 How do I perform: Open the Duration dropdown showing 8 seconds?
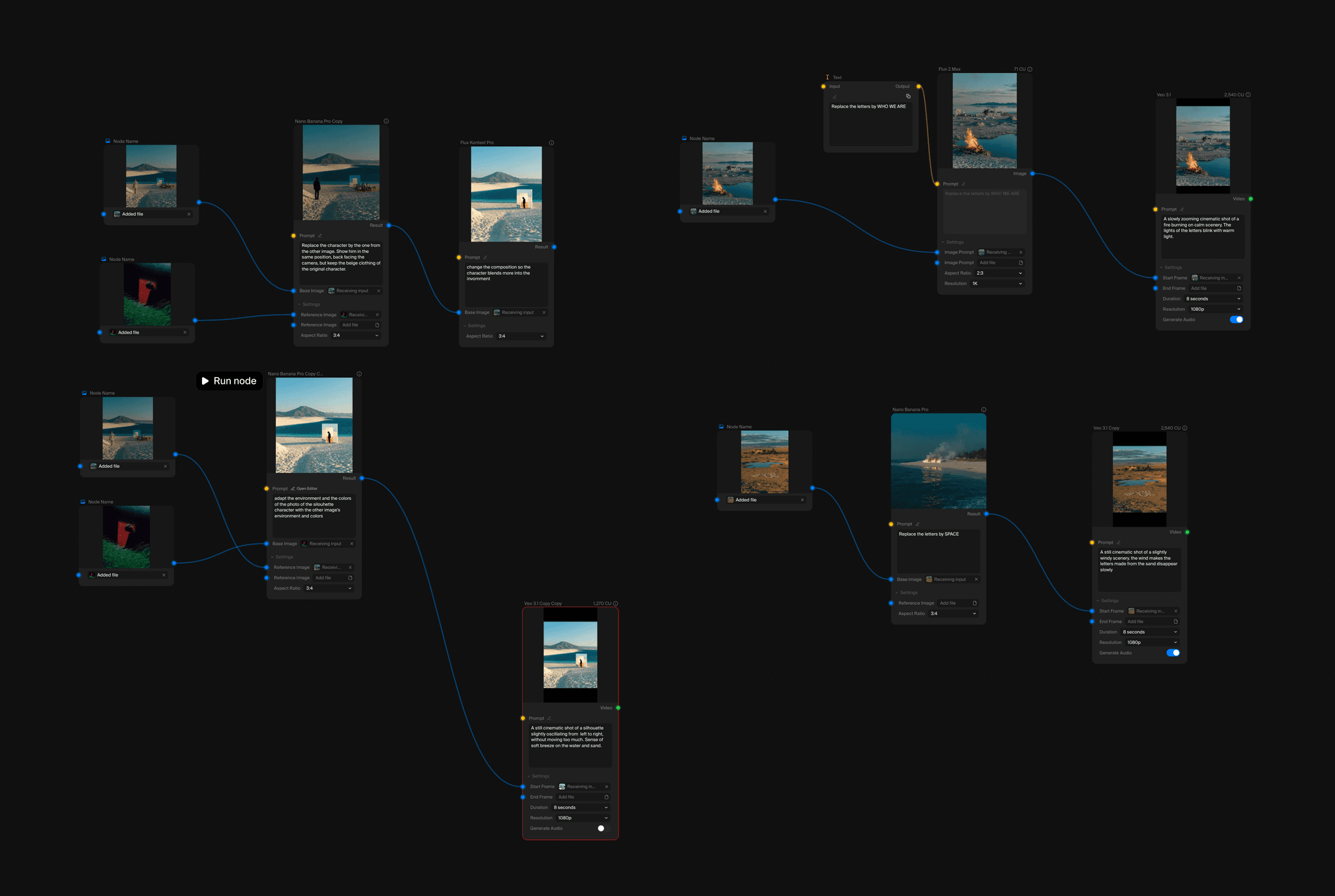[x=1212, y=298]
